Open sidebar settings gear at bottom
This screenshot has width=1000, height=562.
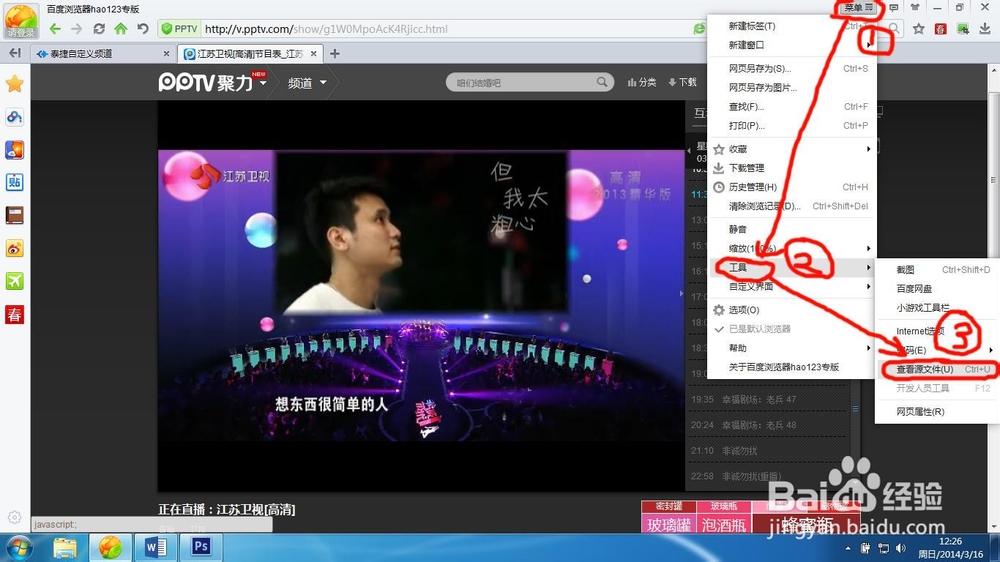[15, 517]
